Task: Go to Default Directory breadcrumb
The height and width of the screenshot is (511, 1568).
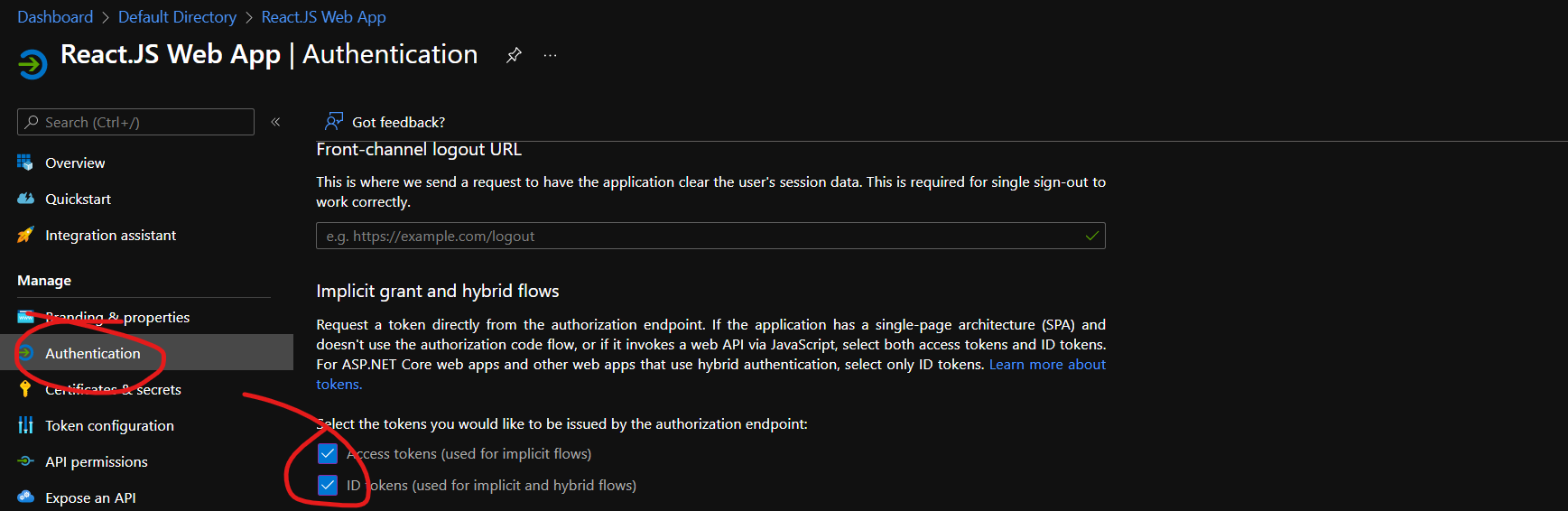Action: pos(177,17)
